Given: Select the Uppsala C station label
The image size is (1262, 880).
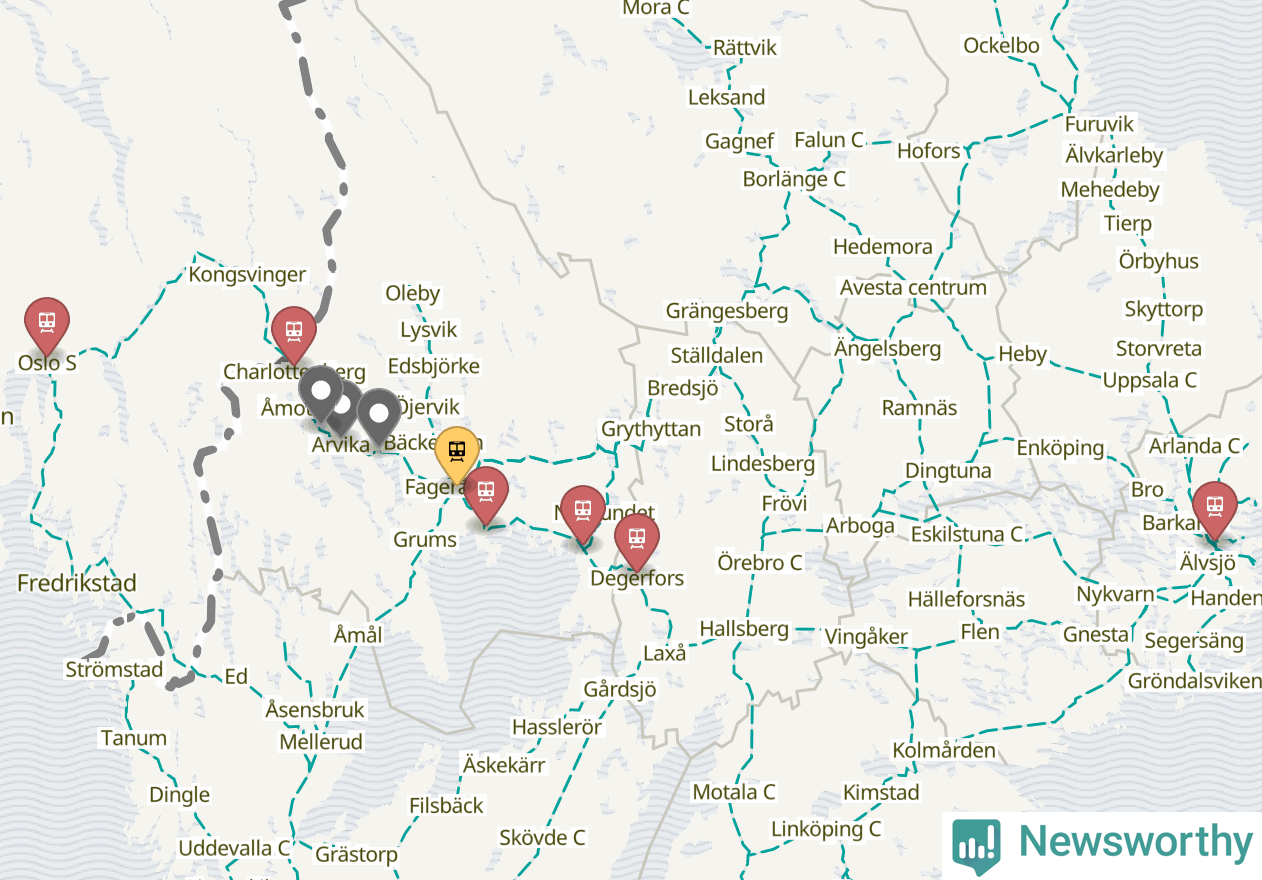Looking at the screenshot, I should click(1150, 380).
